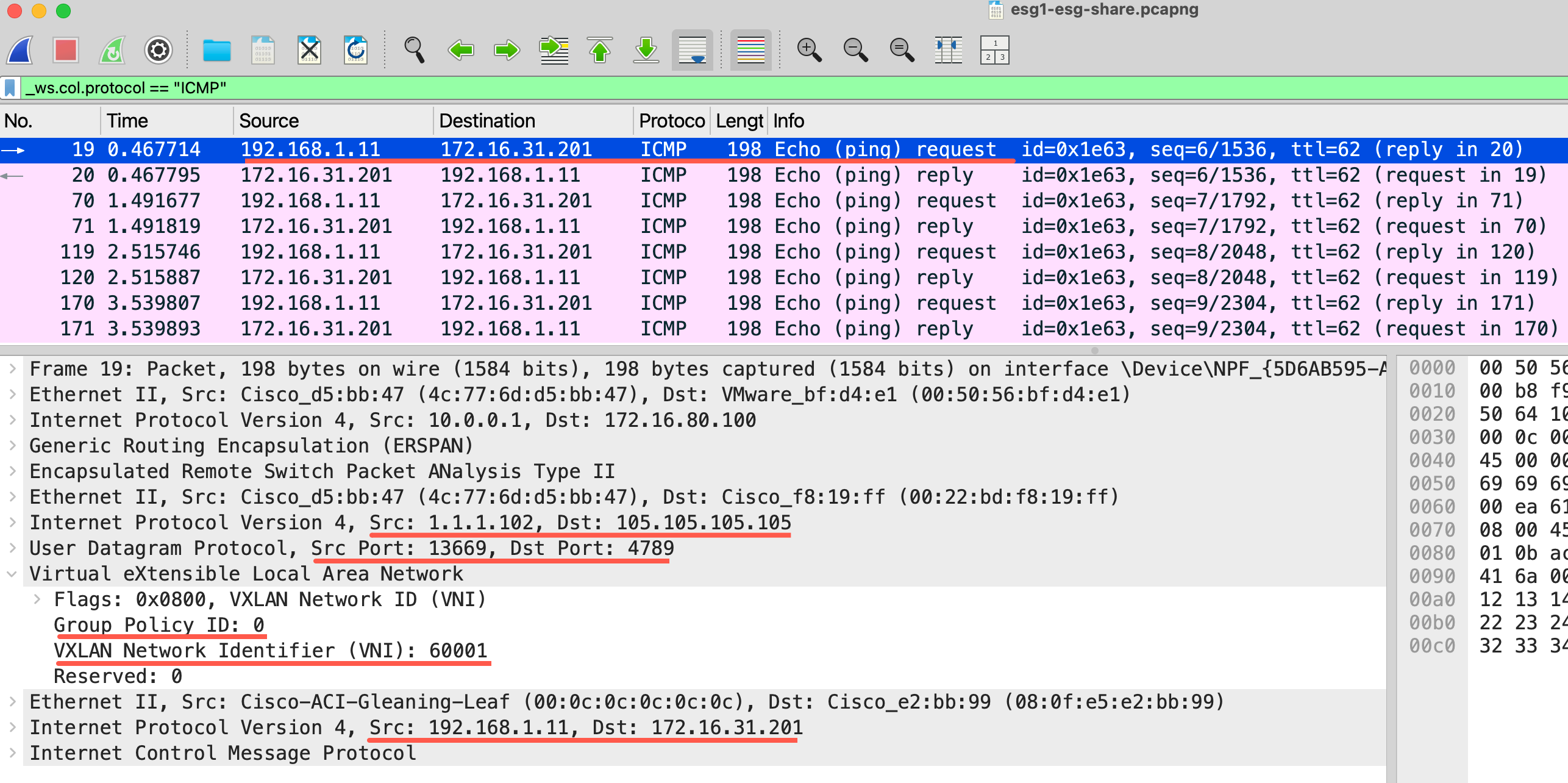This screenshot has height=783, width=1568.
Task: Go back in packet history
Action: click(x=460, y=50)
